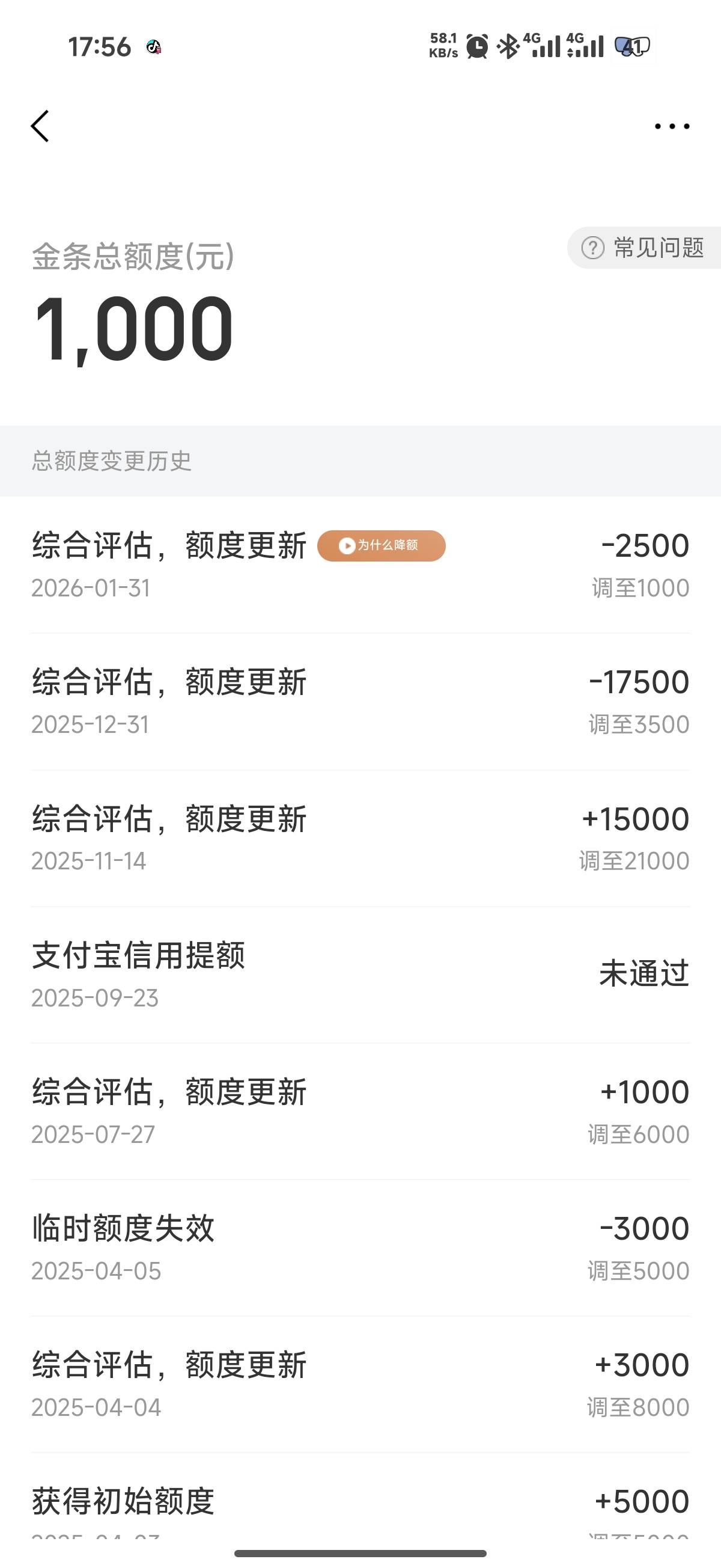Tap the play icon in 为什么降额 badge

pyautogui.click(x=347, y=545)
